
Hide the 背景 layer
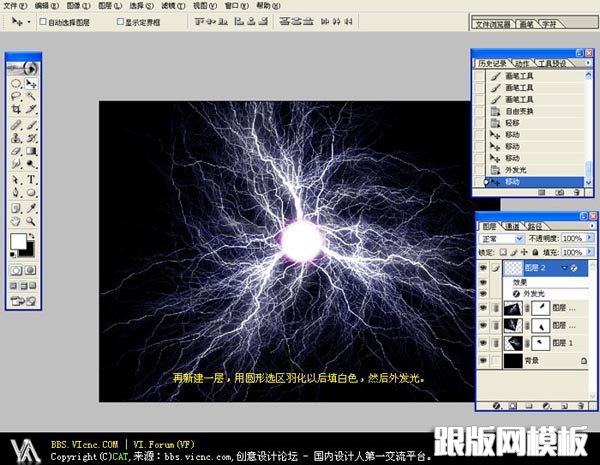click(483, 361)
